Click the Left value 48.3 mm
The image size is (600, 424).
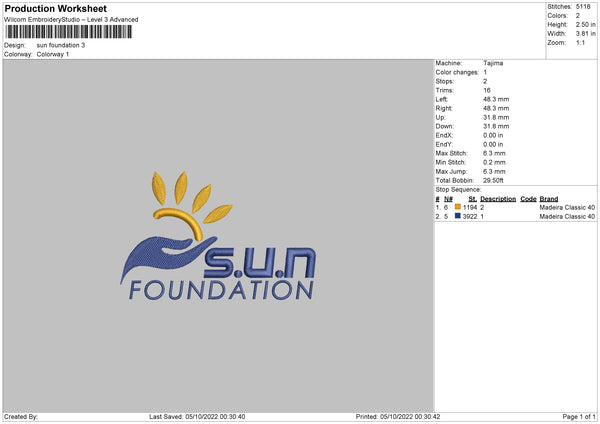pyautogui.click(x=496, y=99)
